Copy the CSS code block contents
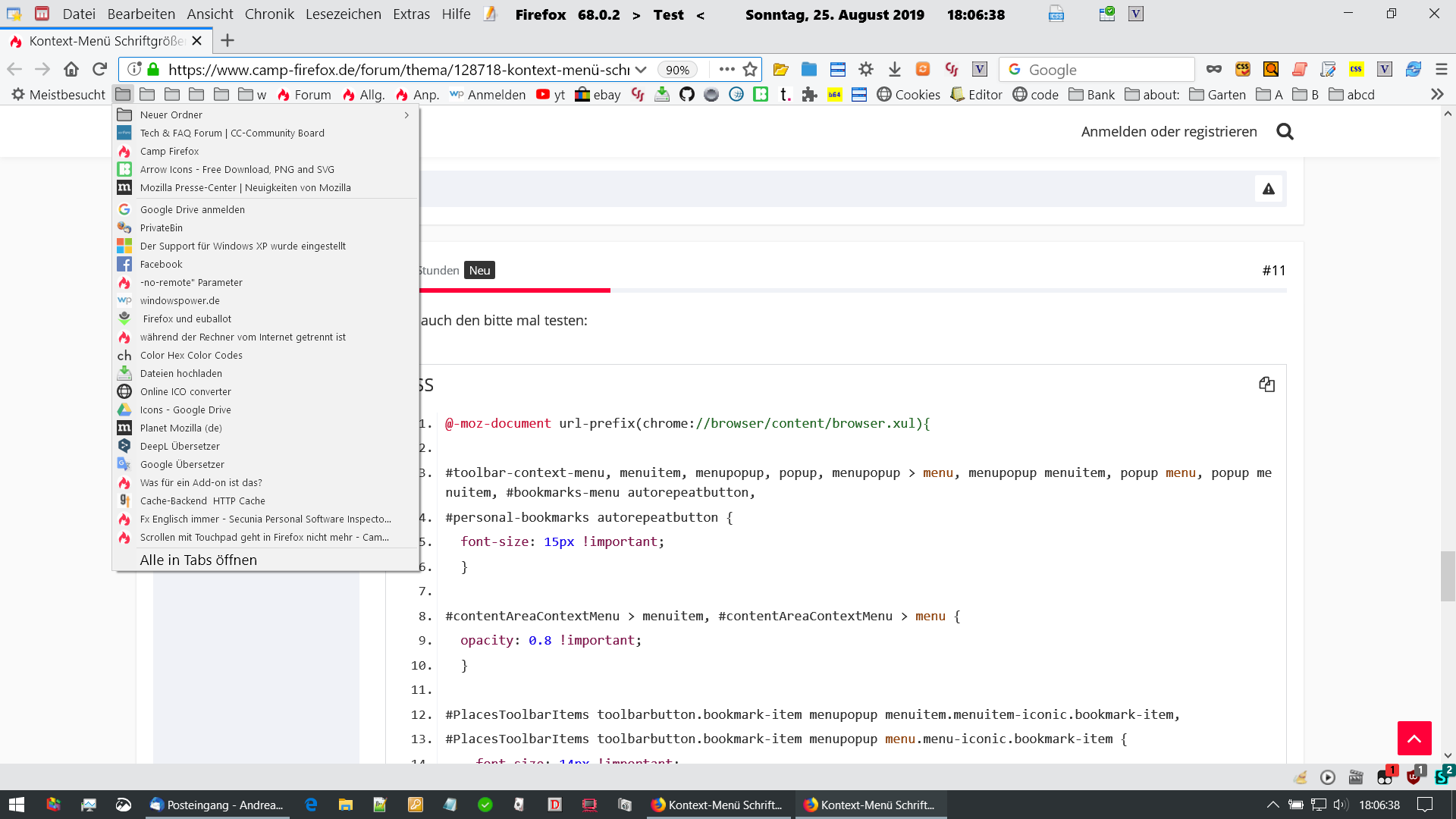Image resolution: width=1456 pixels, height=819 pixels. [x=1266, y=384]
